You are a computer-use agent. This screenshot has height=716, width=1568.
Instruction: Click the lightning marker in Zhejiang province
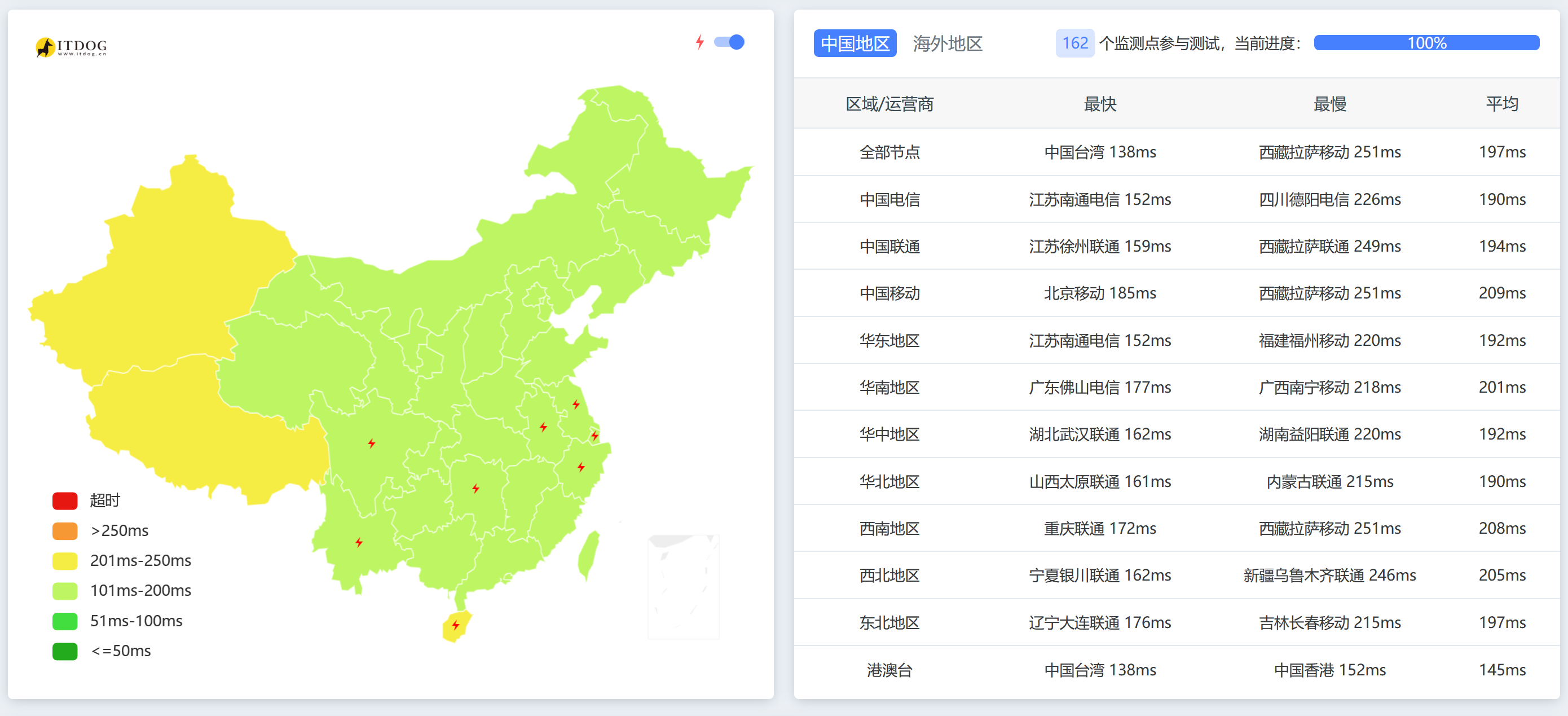582,467
